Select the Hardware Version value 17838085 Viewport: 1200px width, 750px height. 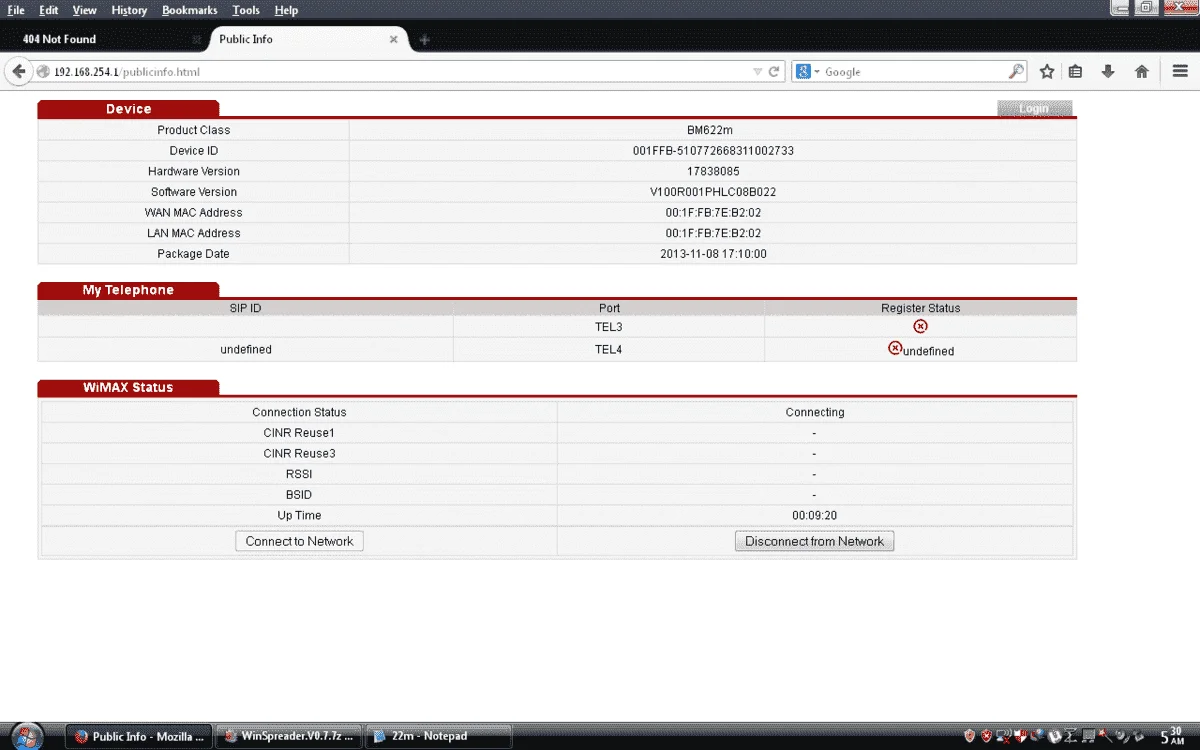(x=713, y=171)
